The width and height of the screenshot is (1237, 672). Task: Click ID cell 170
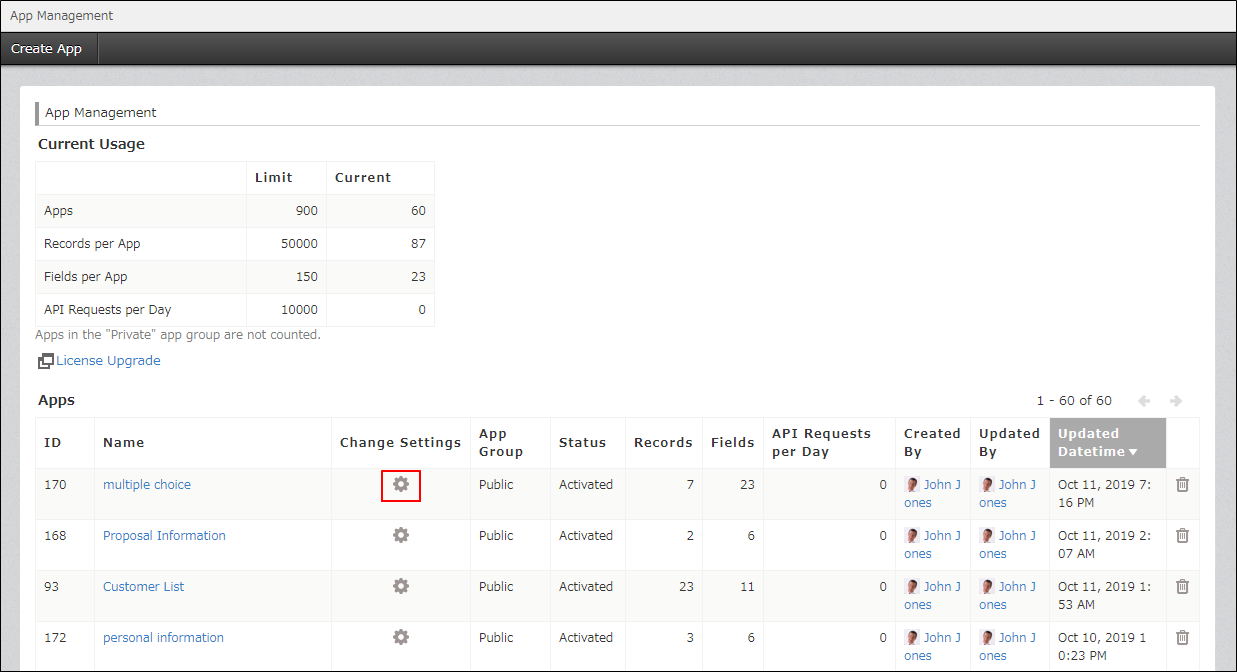[x=55, y=484]
